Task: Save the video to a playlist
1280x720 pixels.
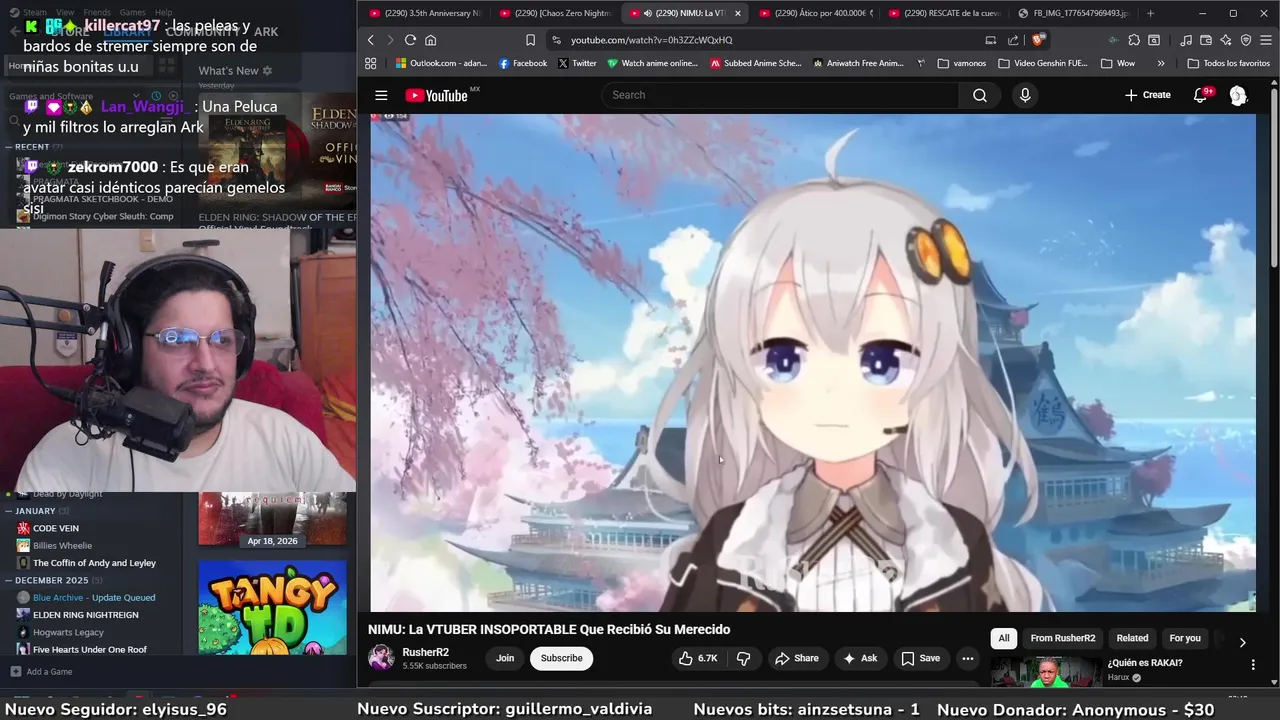Action: tap(920, 658)
